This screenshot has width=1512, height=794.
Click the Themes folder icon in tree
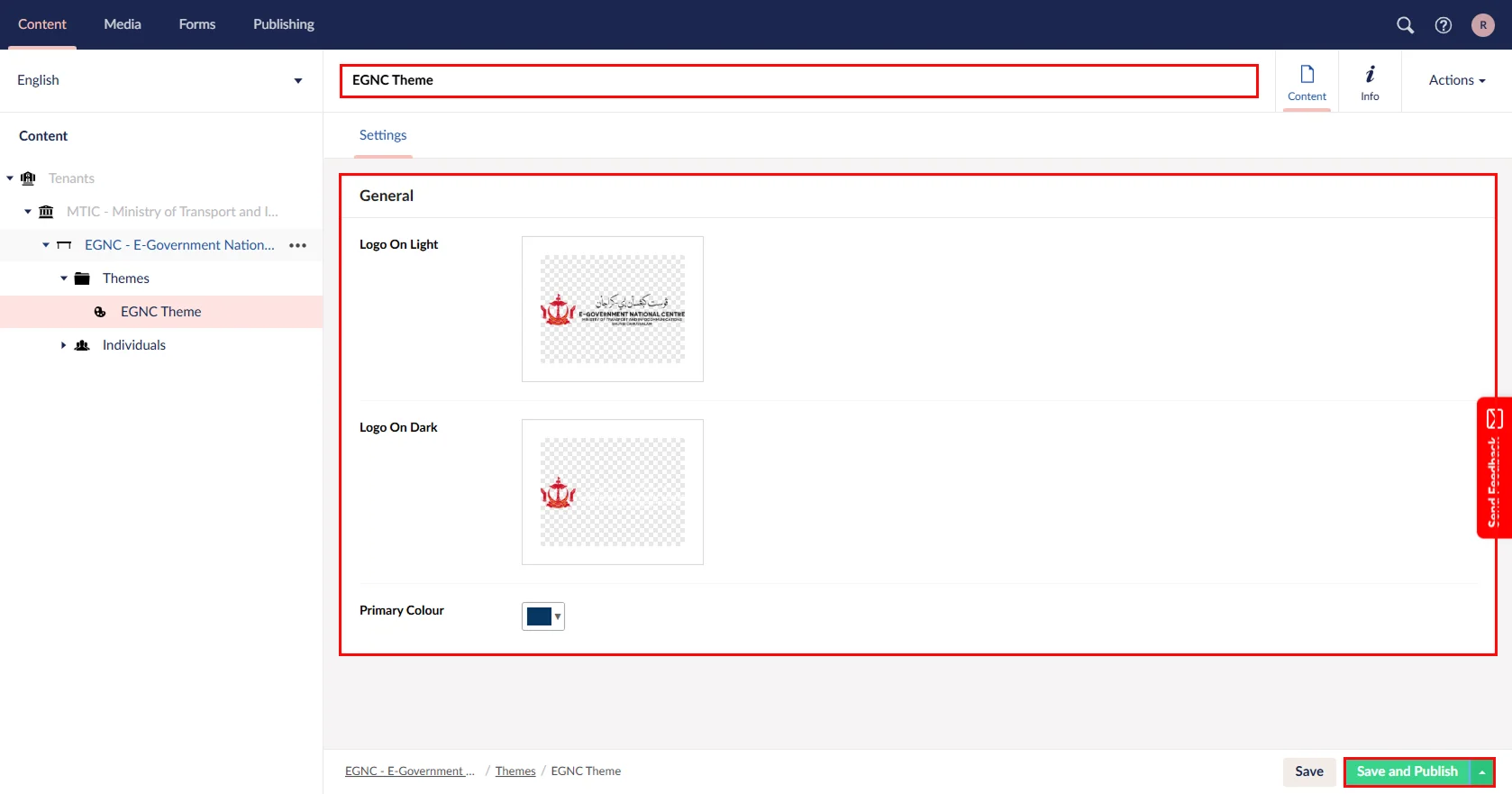(x=82, y=278)
